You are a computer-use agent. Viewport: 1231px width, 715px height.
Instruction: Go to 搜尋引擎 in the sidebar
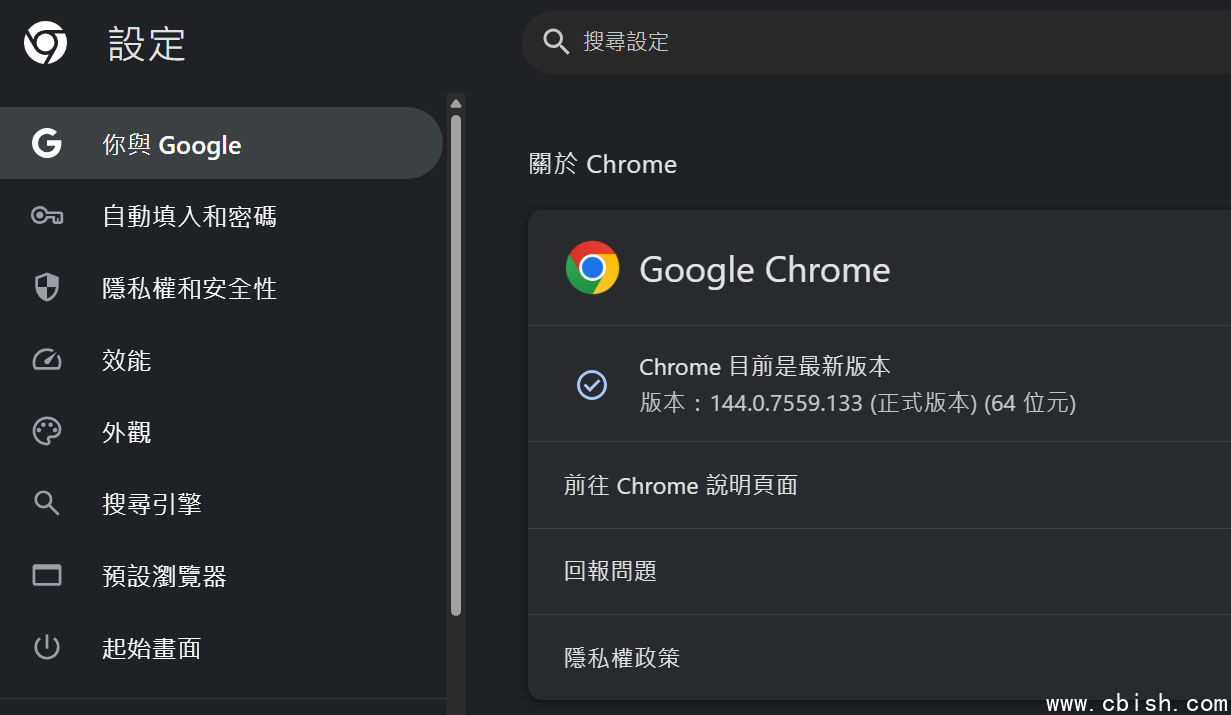tap(152, 504)
